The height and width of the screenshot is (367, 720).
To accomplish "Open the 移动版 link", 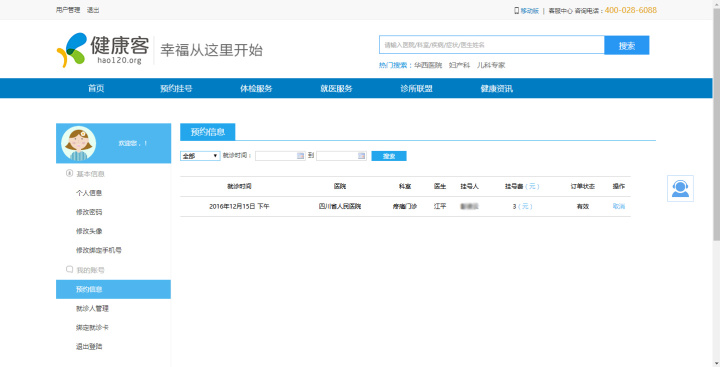I will (529, 11).
